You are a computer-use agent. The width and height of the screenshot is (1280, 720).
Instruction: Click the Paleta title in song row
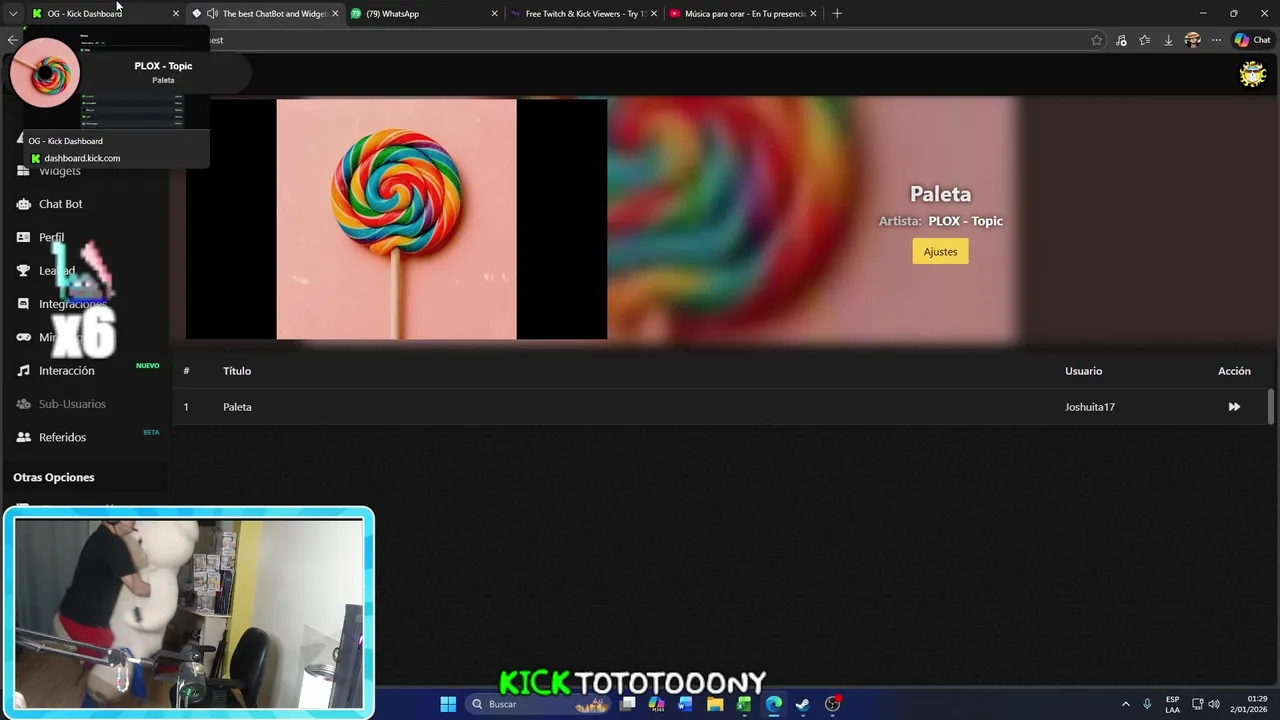click(237, 407)
